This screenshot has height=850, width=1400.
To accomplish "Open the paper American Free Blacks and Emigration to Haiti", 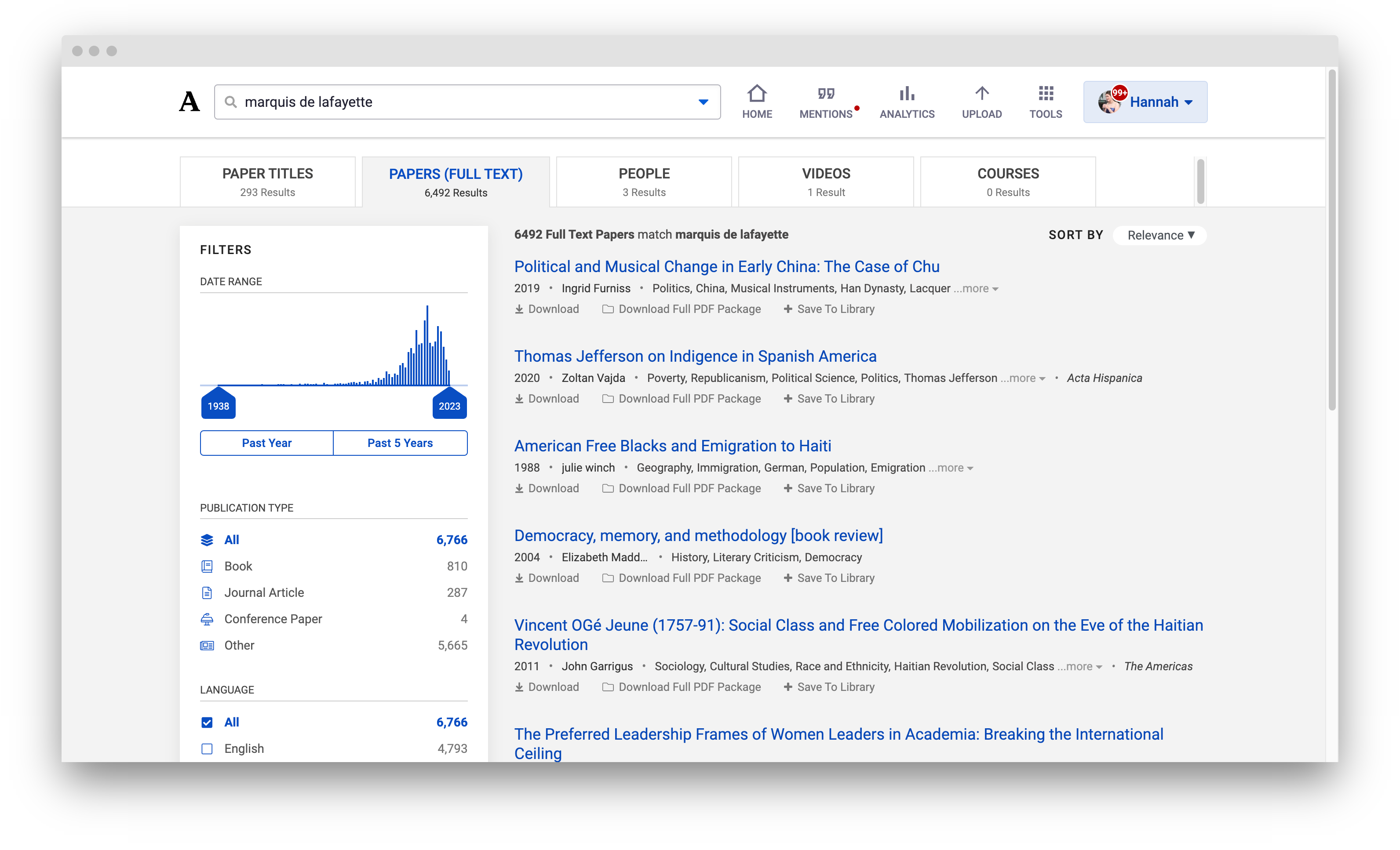I will click(x=672, y=446).
